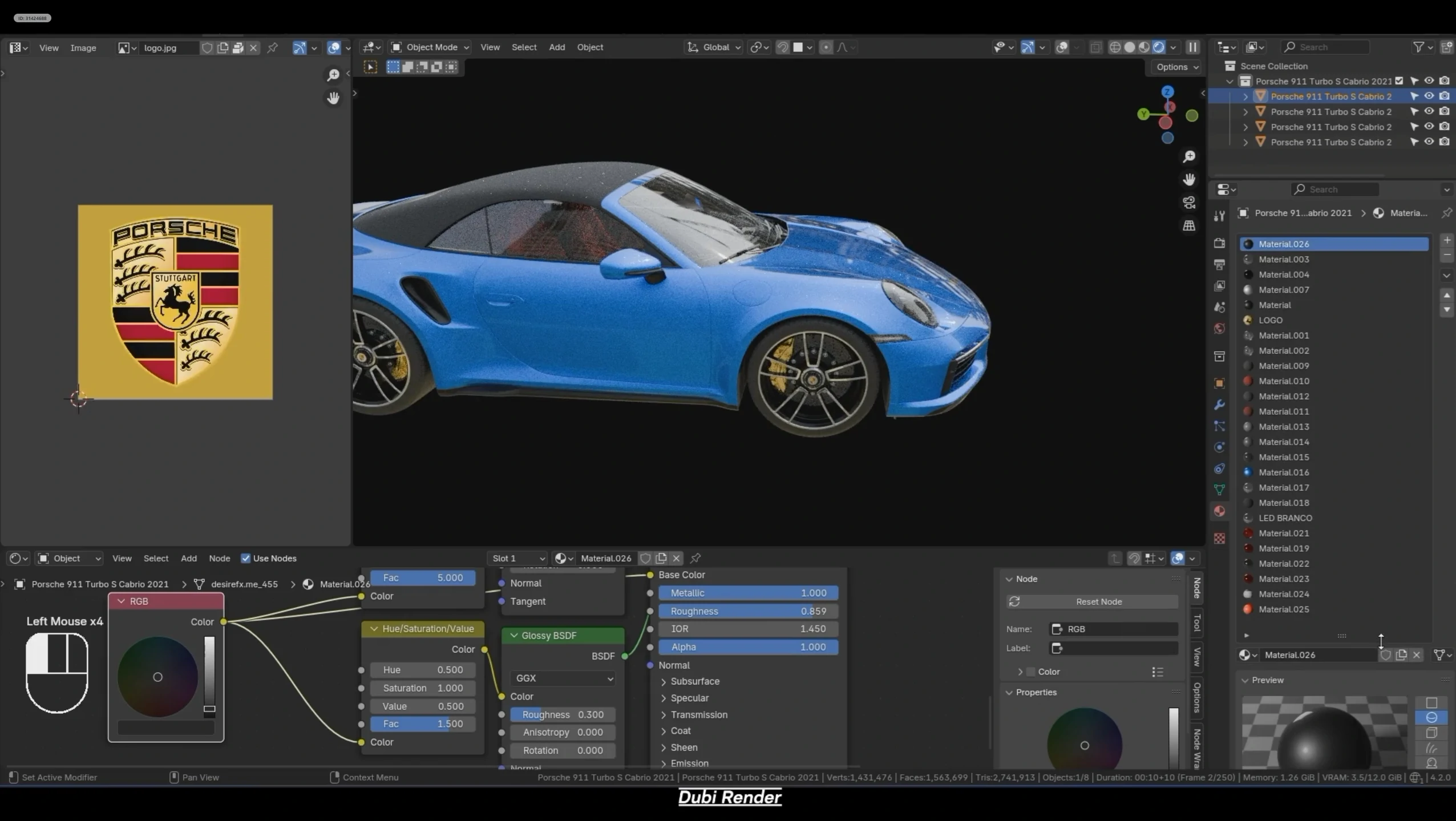Viewport: 1456px width, 821px height.
Task: Open the Texture properties checker icon
Action: (1219, 538)
